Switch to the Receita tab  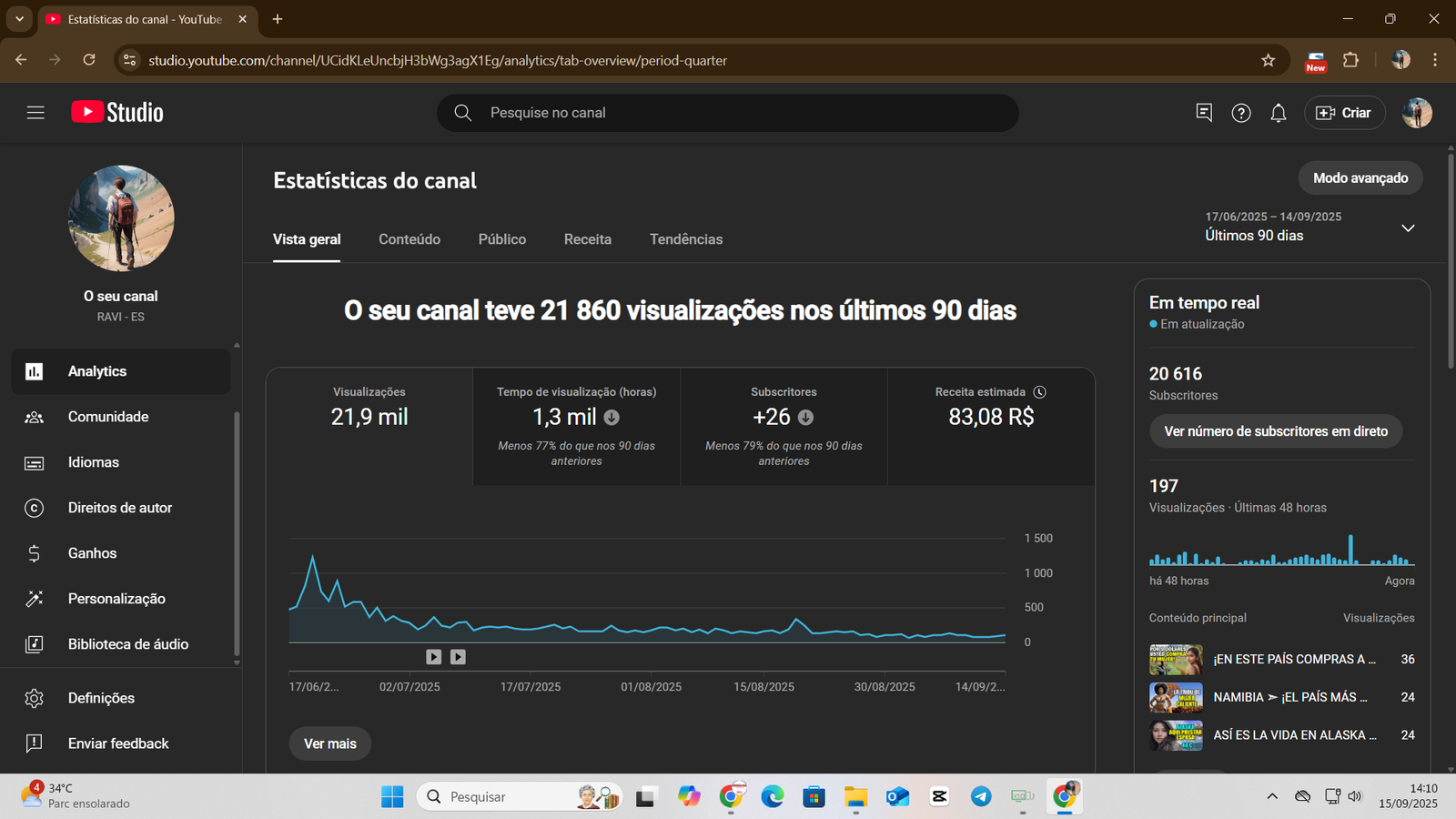pos(588,239)
